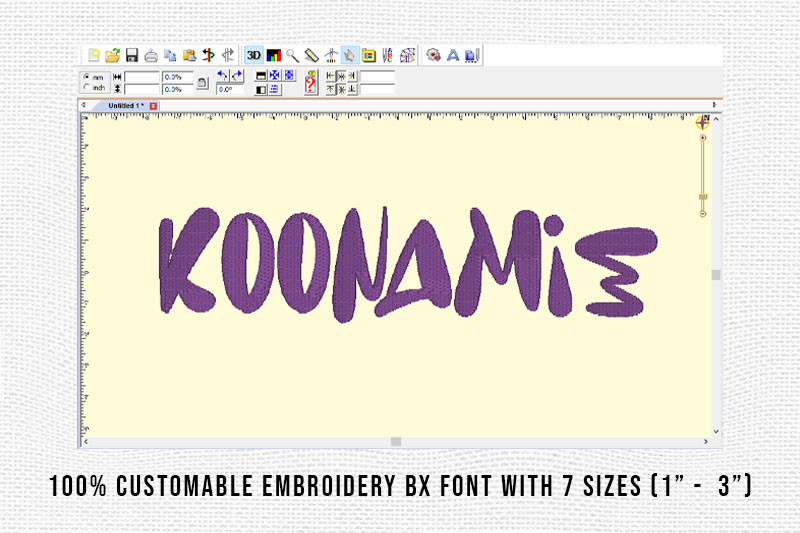800x533 pixels.
Task: Rotate the design left
Action: click(x=222, y=76)
